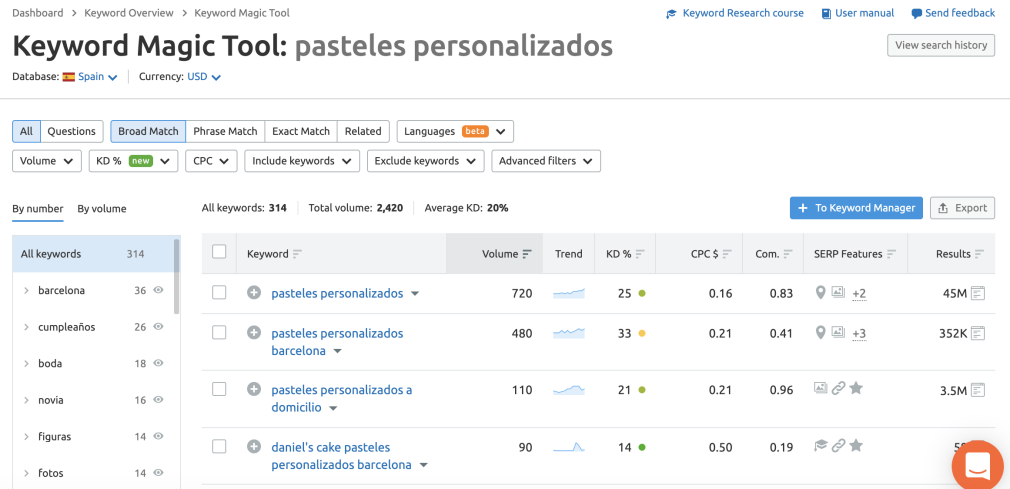Expand the barcelona keyword group

click(26, 291)
